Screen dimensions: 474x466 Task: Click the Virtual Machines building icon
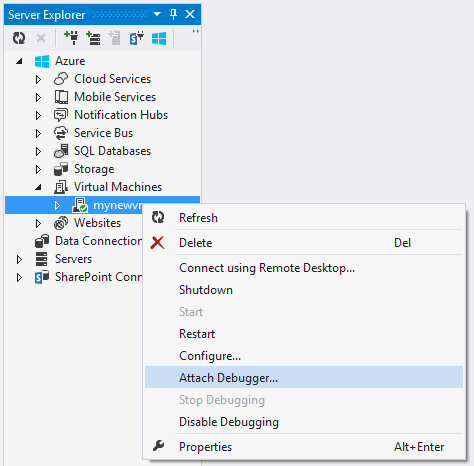pyautogui.click(x=61, y=187)
